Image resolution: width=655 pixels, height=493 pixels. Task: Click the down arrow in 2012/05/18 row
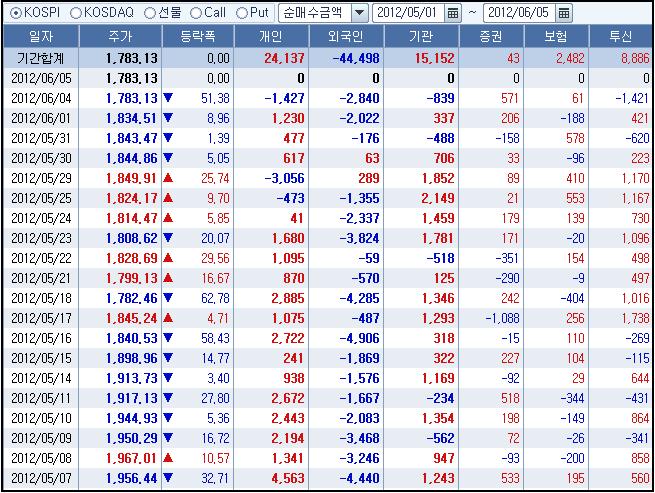168,298
